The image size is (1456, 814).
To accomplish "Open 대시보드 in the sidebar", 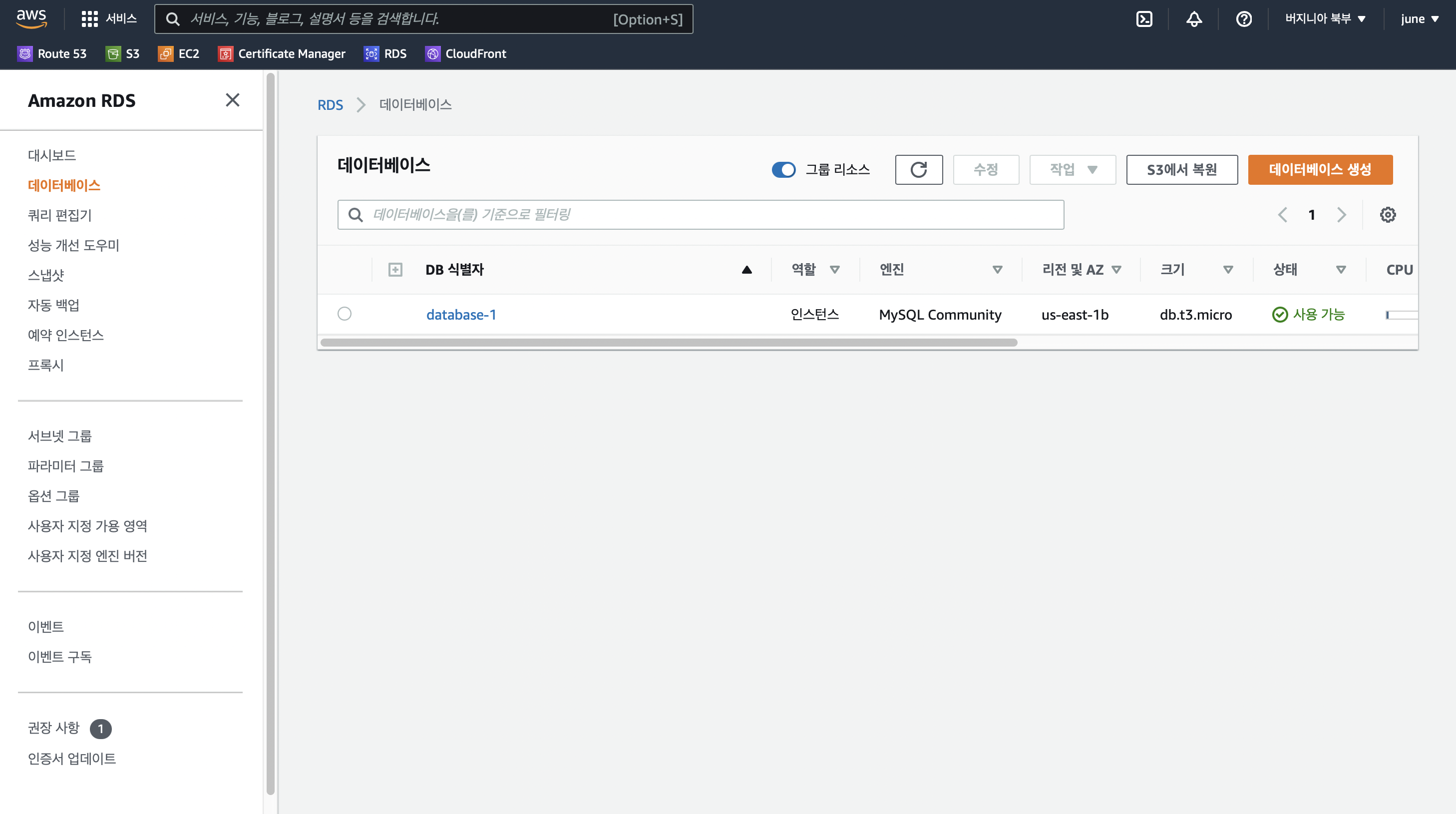I will 52,155.
